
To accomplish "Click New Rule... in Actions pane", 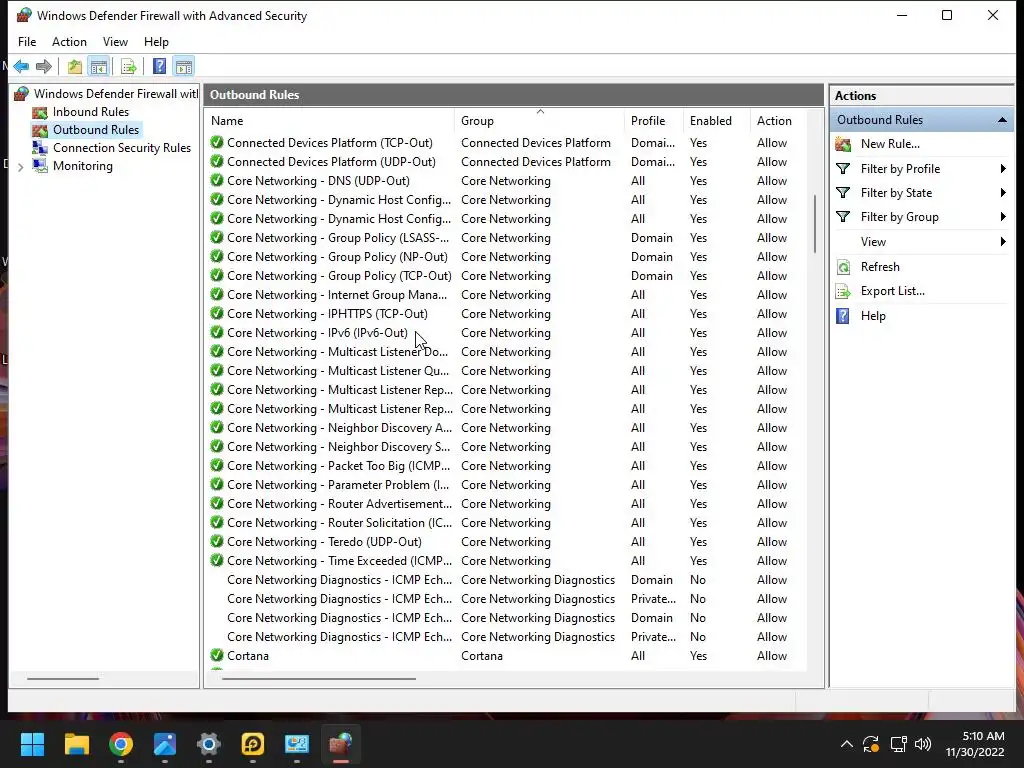I will click(x=890, y=144).
